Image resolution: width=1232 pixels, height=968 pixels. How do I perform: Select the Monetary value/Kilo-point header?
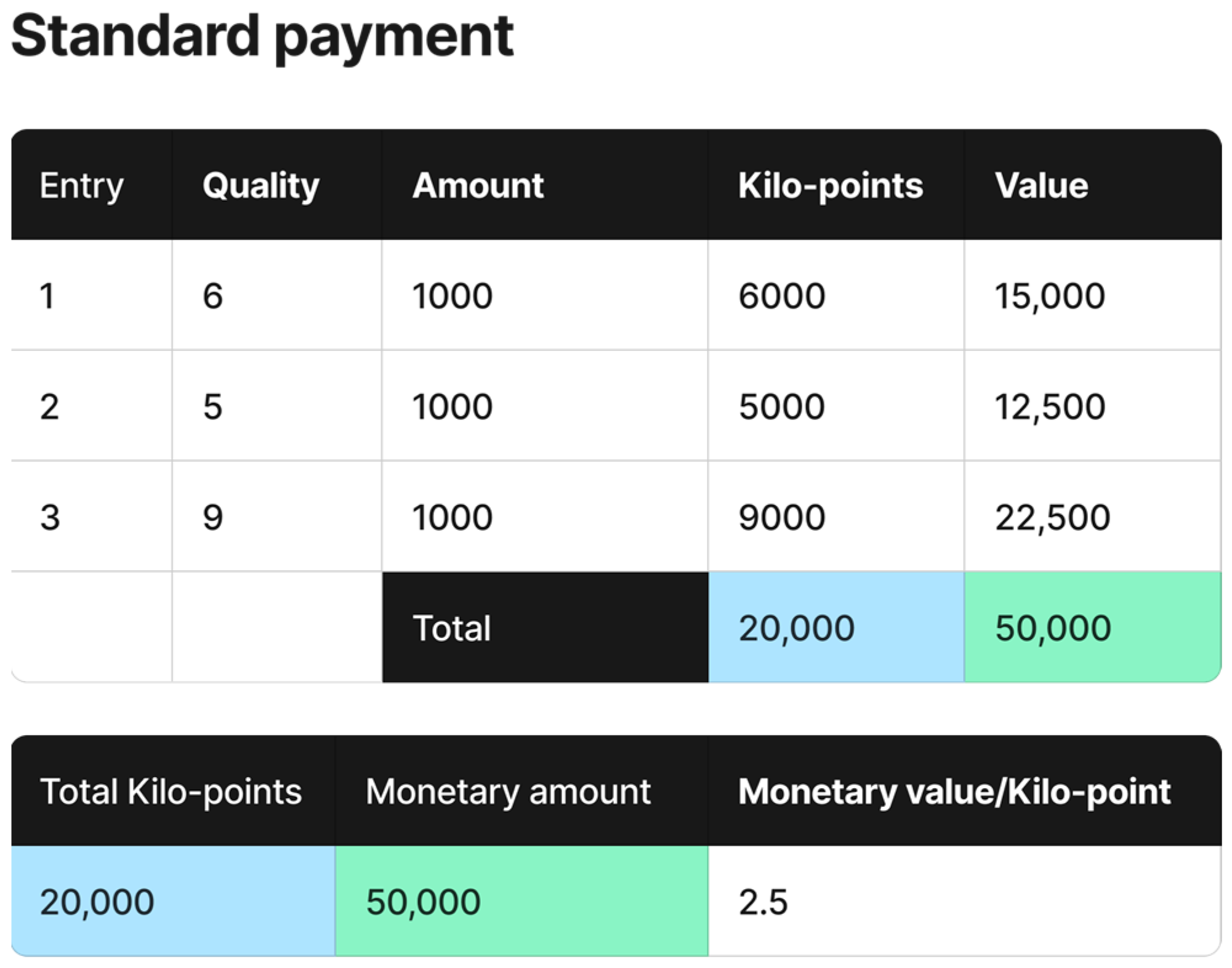pos(954,791)
